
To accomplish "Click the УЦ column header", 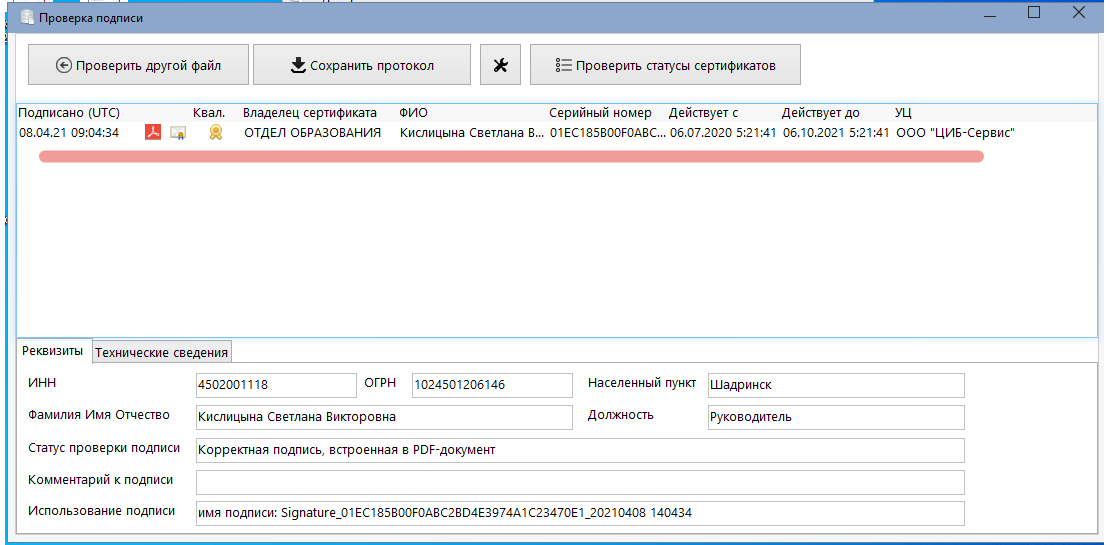I will (x=903, y=113).
